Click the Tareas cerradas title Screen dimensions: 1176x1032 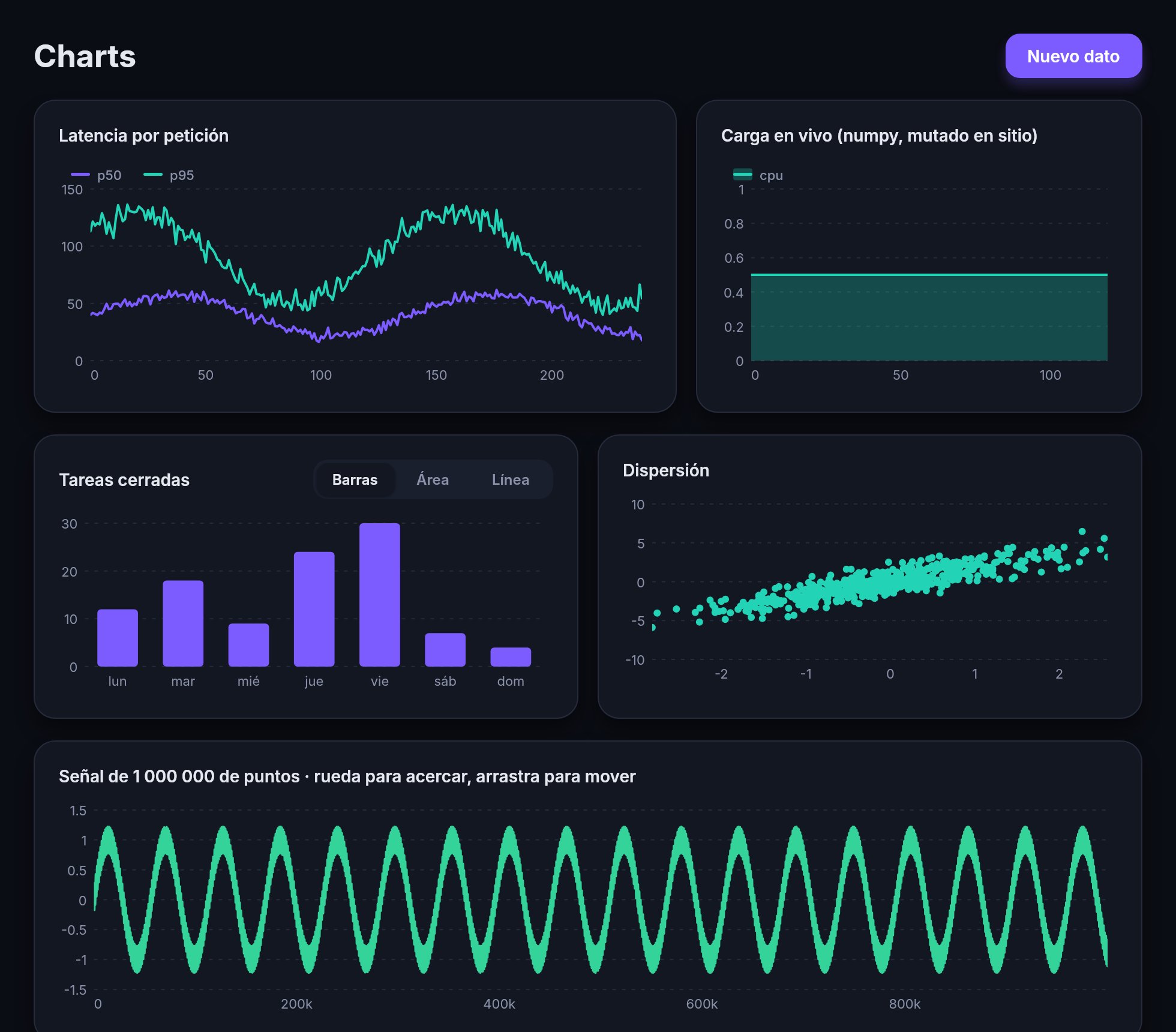click(x=124, y=480)
